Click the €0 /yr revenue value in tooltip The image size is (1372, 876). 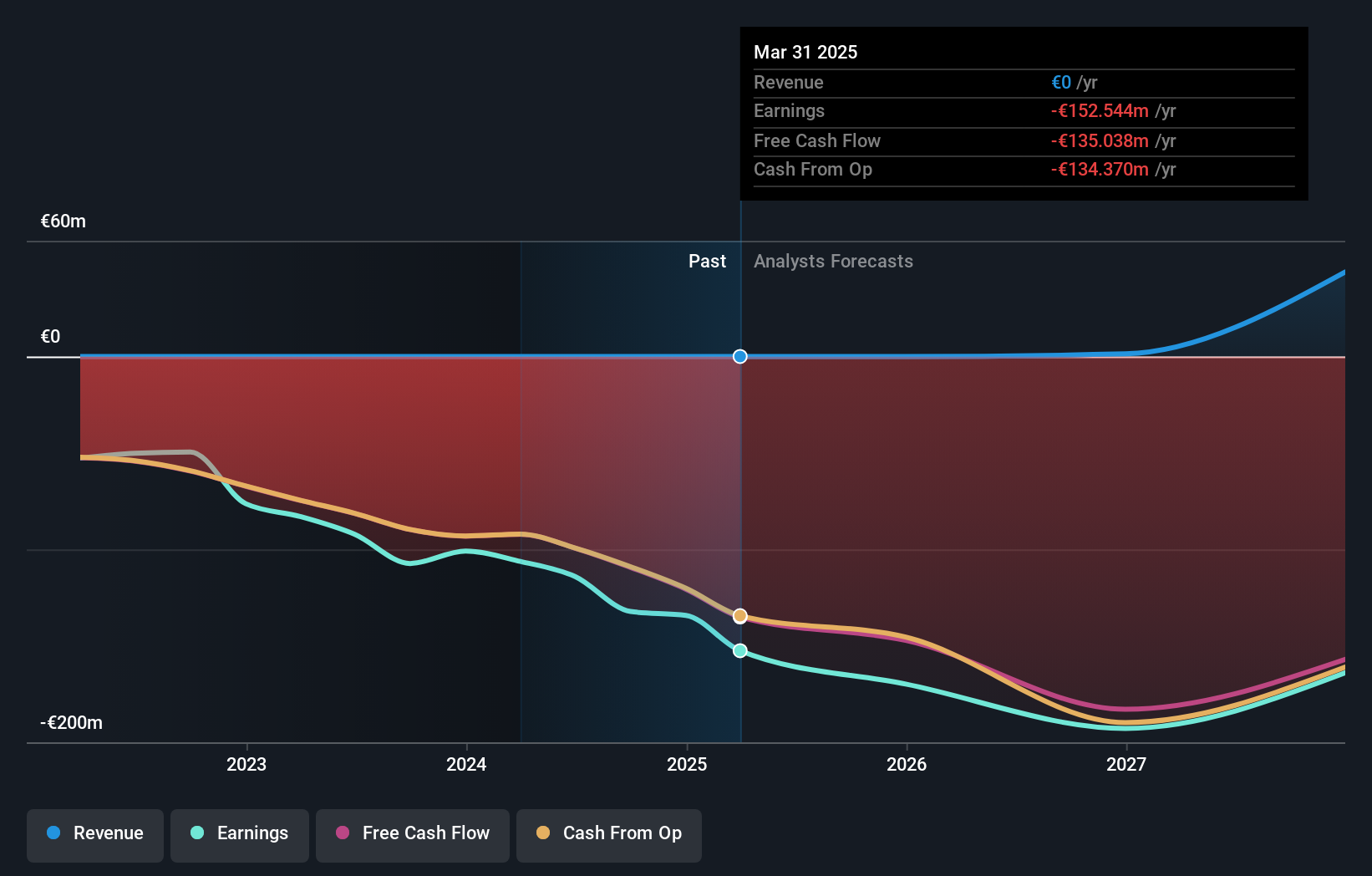(x=1075, y=83)
